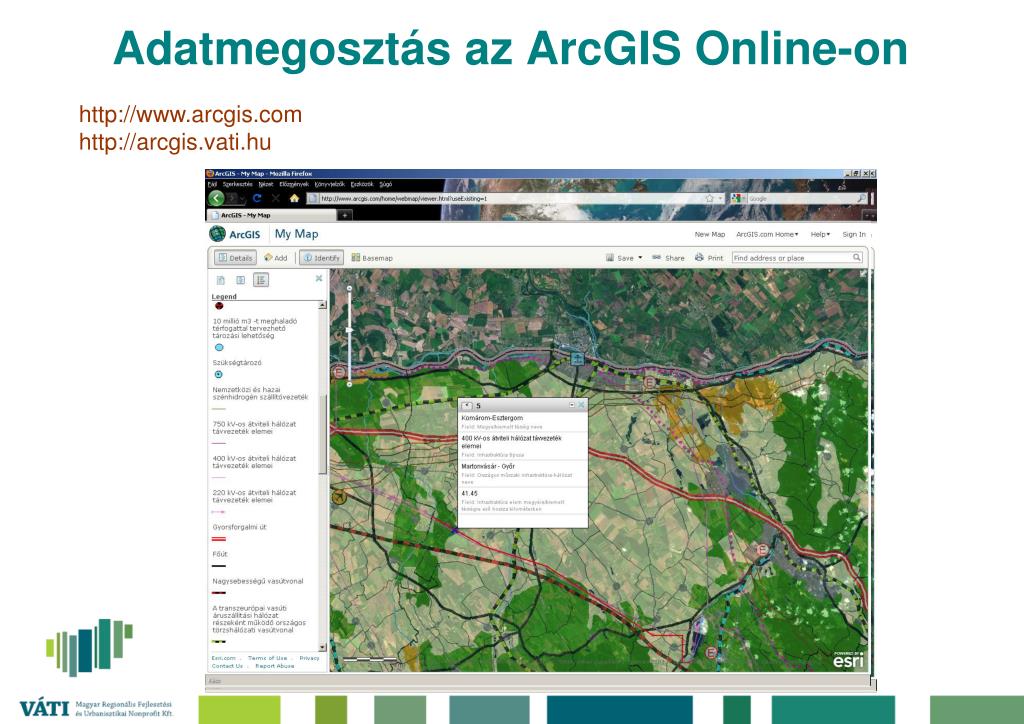Image resolution: width=1024 pixels, height=724 pixels.
Task: Open the Basemap gallery
Action: pos(372,258)
